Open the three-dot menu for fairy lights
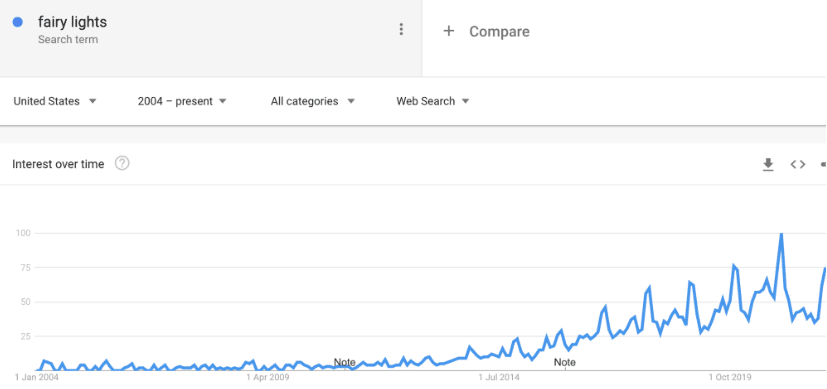Image resolution: width=827 pixels, height=389 pixels. coord(401,30)
